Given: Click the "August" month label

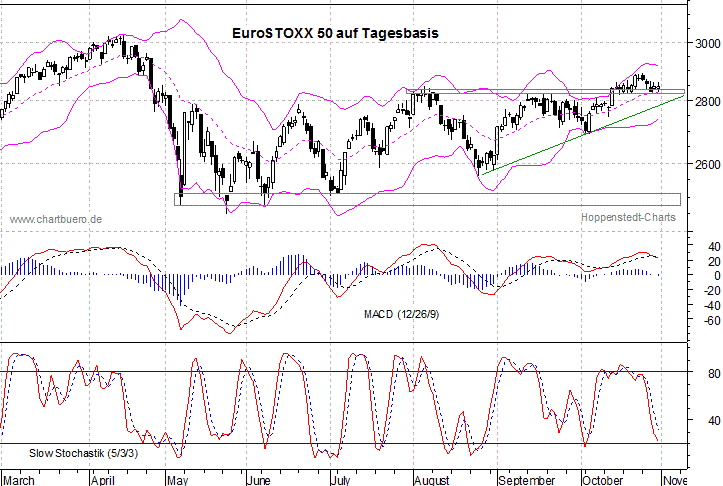Looking at the screenshot, I should tap(432, 480).
